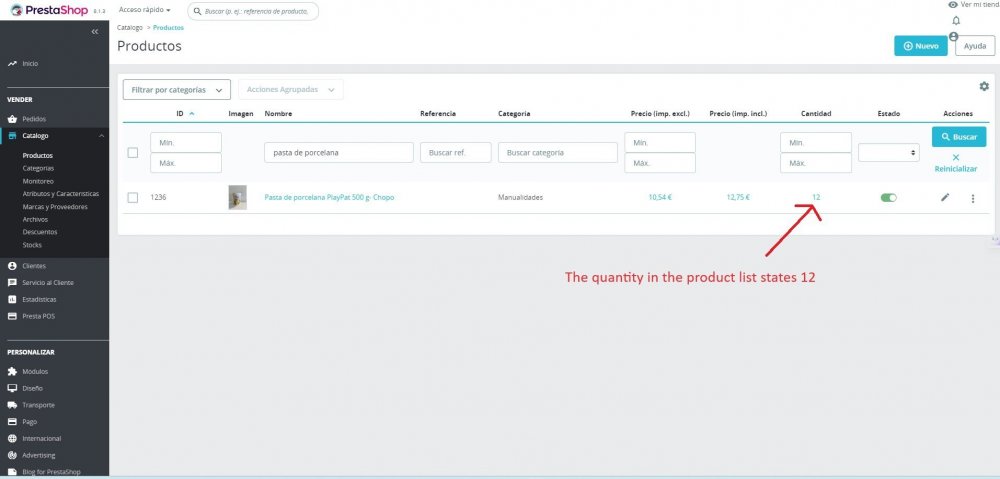Open the Estado filter select

click(888, 153)
